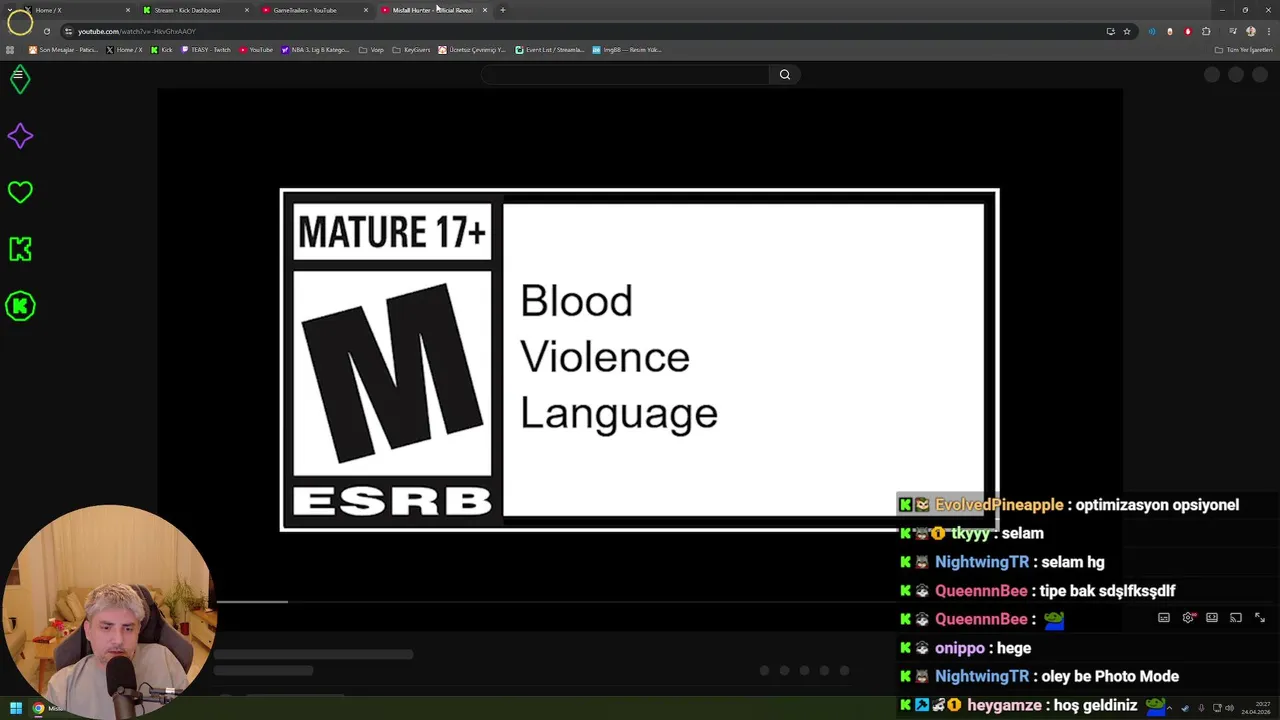Open taskbar volume speaker icon
The height and width of the screenshot is (720, 1280).
coord(1229,708)
